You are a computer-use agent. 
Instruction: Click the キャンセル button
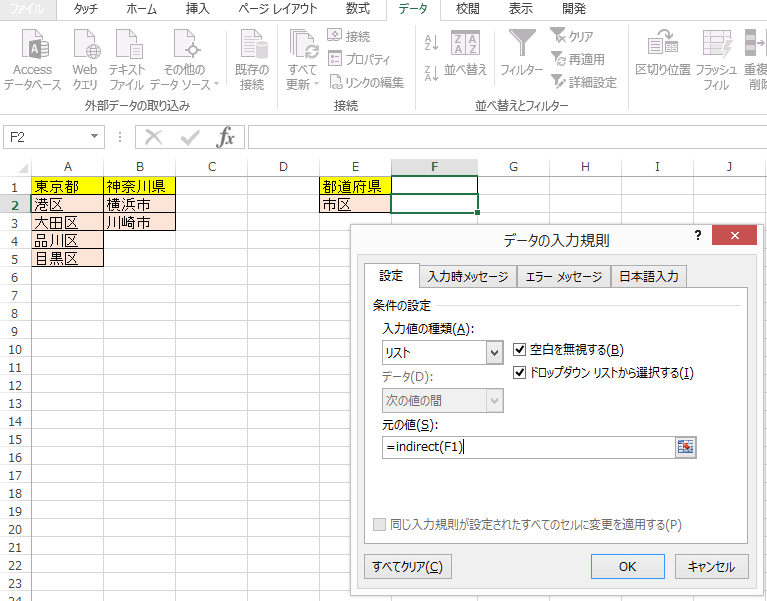click(x=711, y=567)
